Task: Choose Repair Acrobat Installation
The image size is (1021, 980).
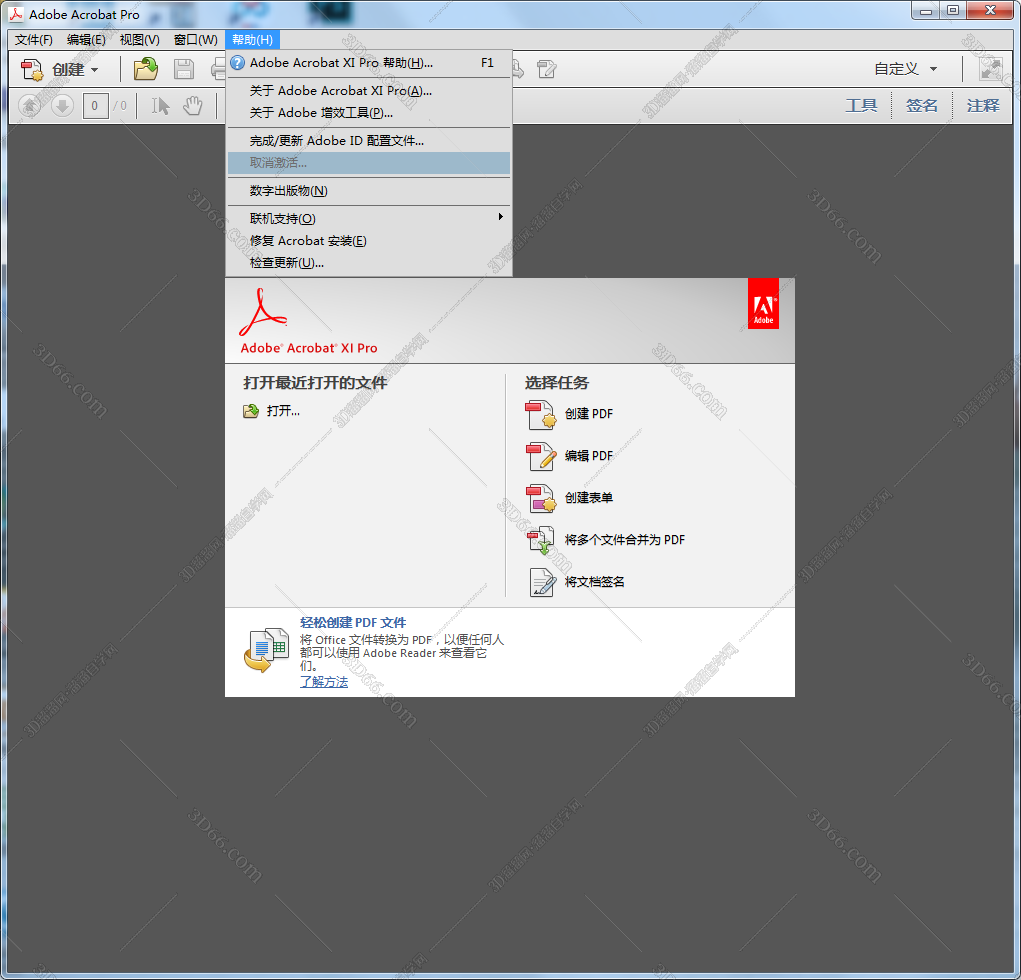Action: pyautogui.click(x=369, y=241)
